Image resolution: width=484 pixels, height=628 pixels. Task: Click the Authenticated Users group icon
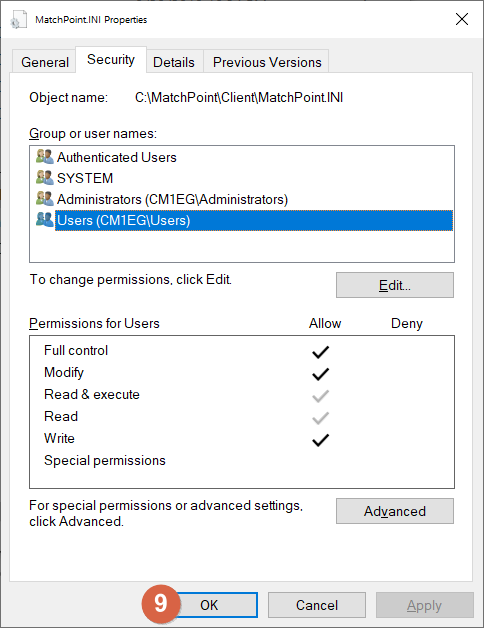(44, 157)
